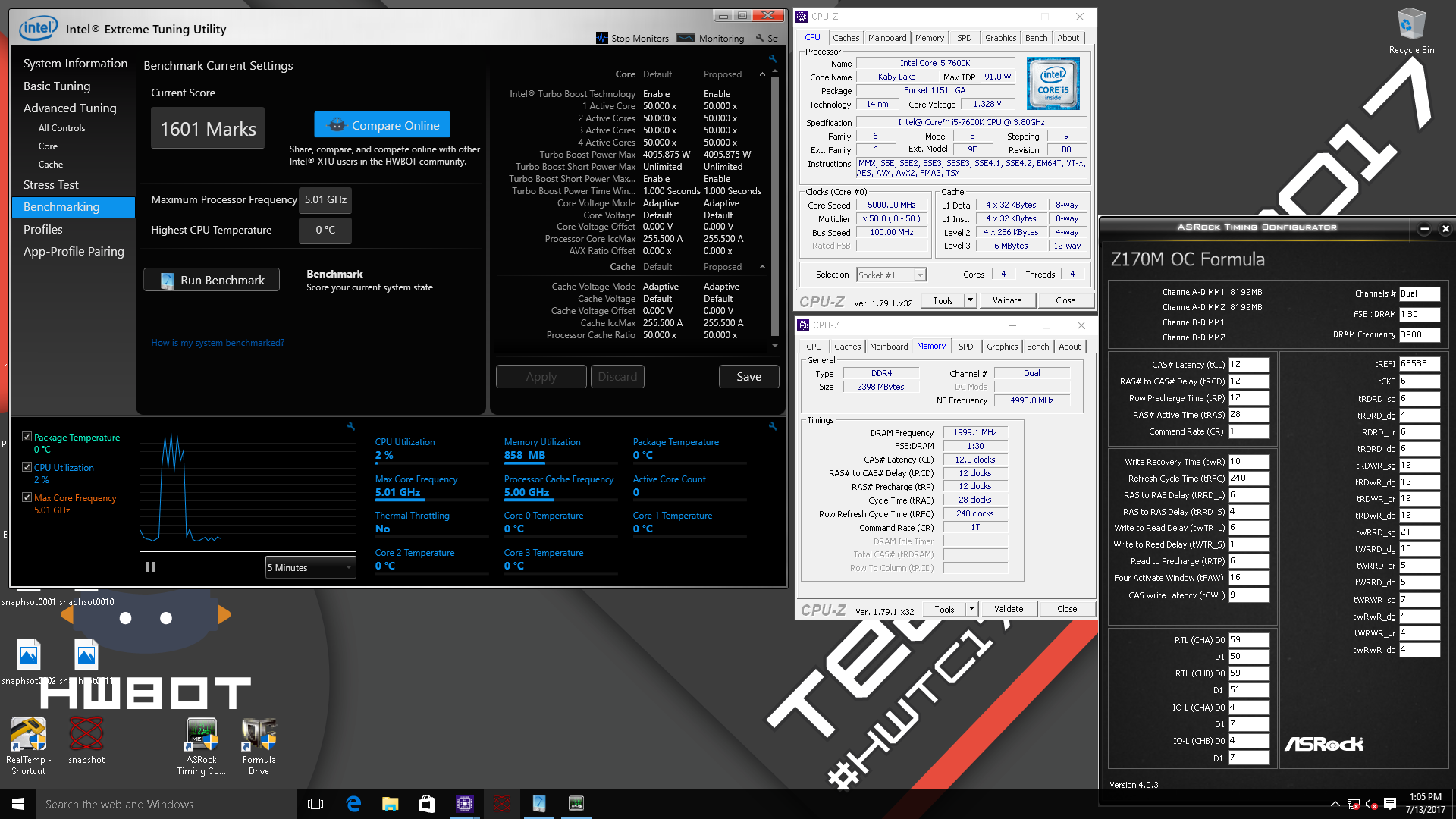Image resolution: width=1456 pixels, height=819 pixels.
Task: Click the wrench icon above benchmark settings
Action: click(x=773, y=58)
